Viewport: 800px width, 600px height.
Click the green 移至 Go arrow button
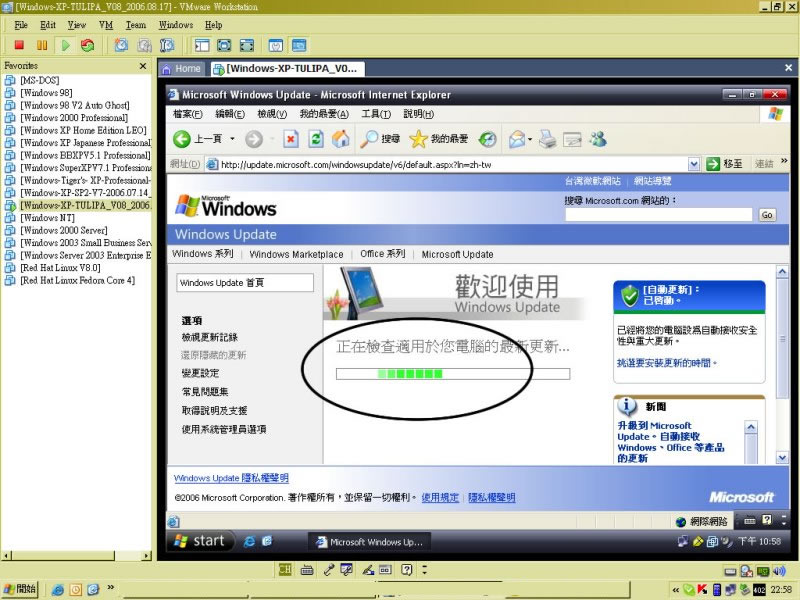pyautogui.click(x=712, y=164)
